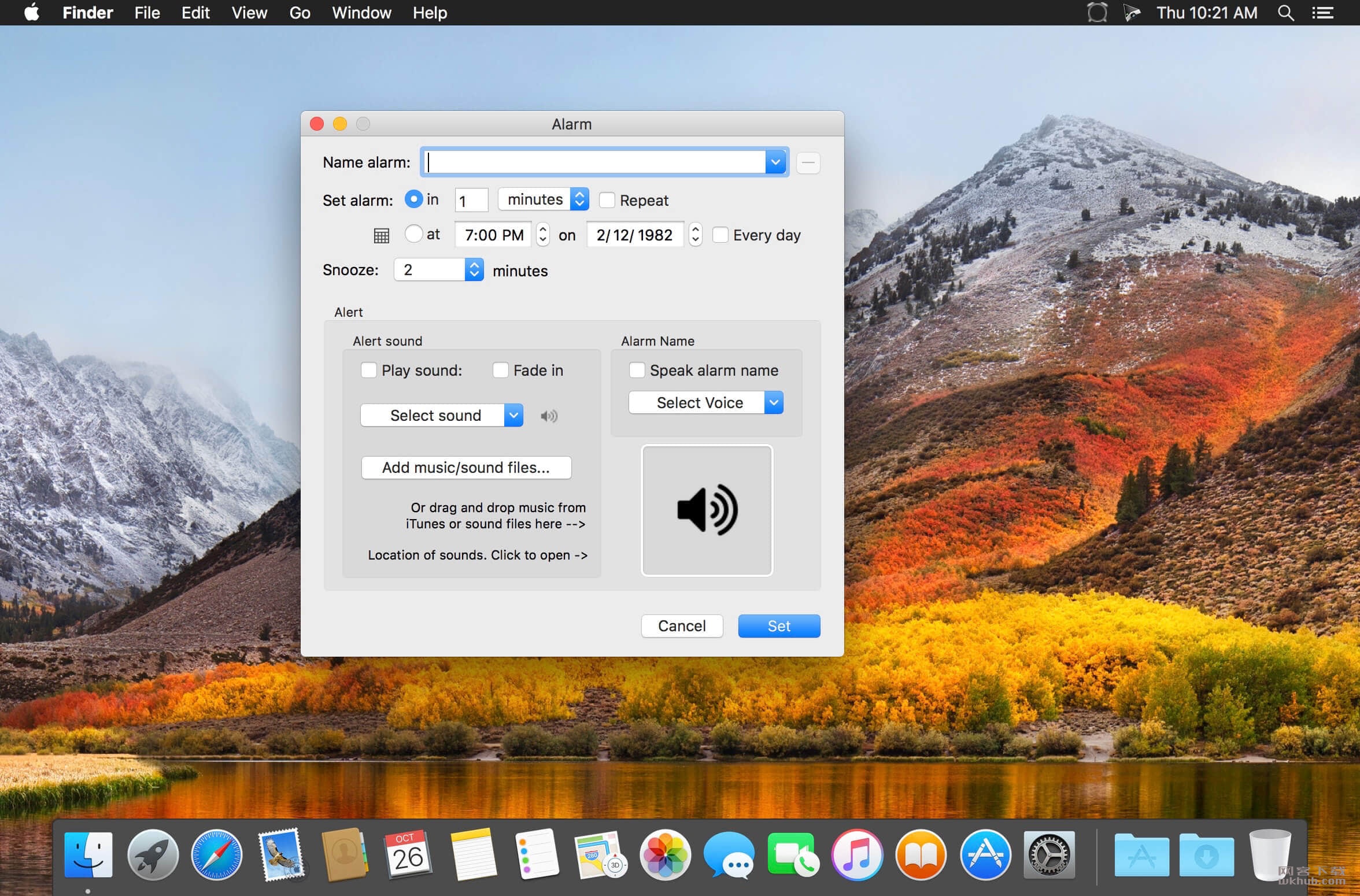Open Trash in the Dock
Viewport: 1360px width, 896px height.
[x=1270, y=855]
